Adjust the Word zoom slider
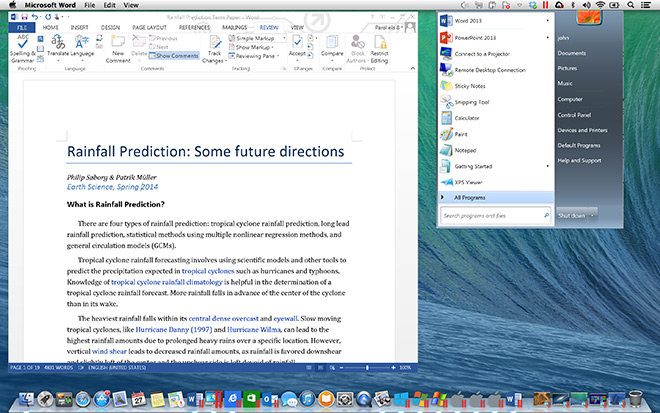Viewport: 660px width, 413px height. tap(367, 368)
